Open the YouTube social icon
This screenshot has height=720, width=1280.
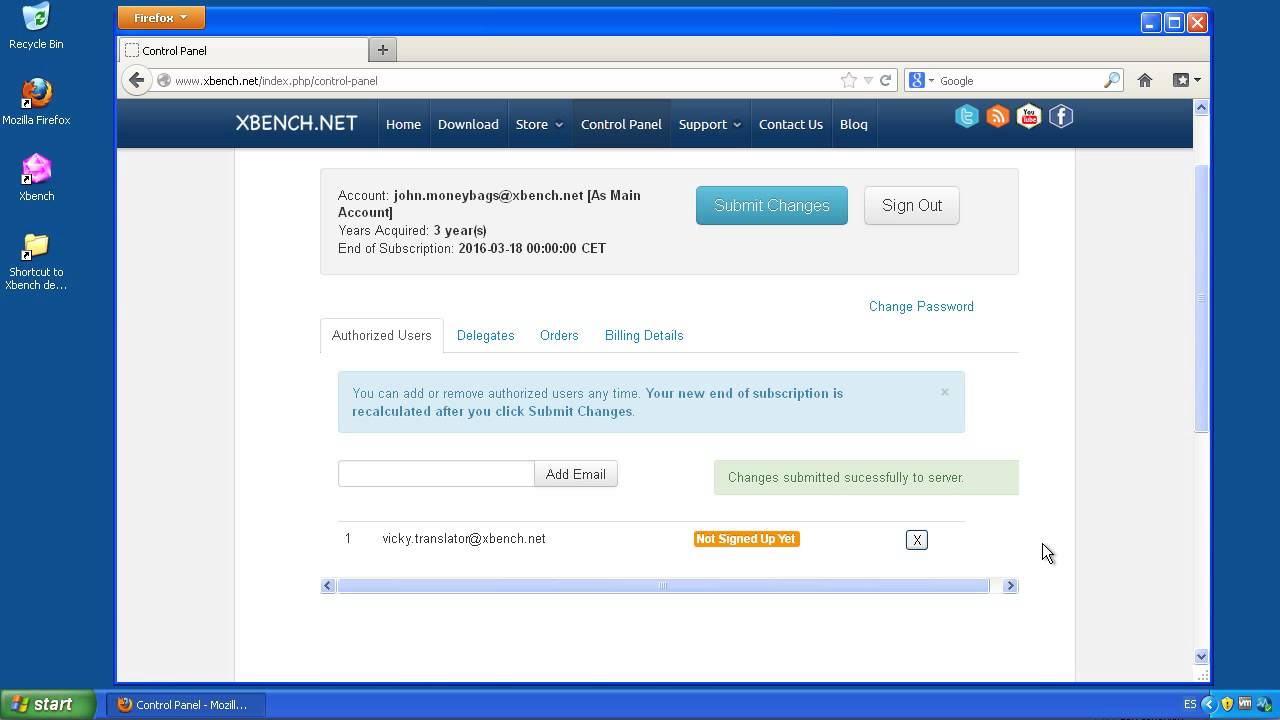tap(1029, 117)
